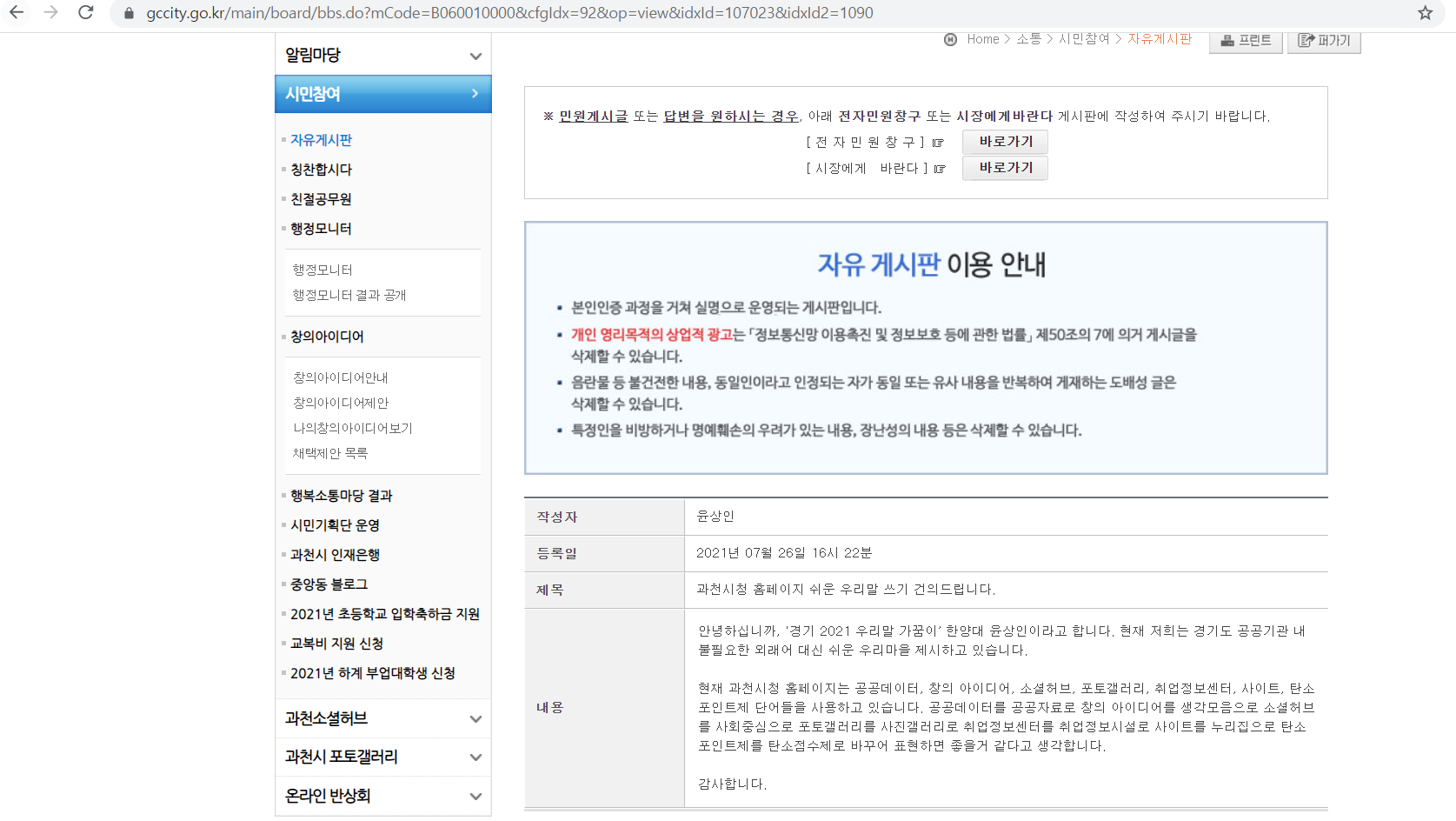Click the Home breadcrumb icon
This screenshot has height=821, width=1456.
pyautogui.click(x=950, y=39)
